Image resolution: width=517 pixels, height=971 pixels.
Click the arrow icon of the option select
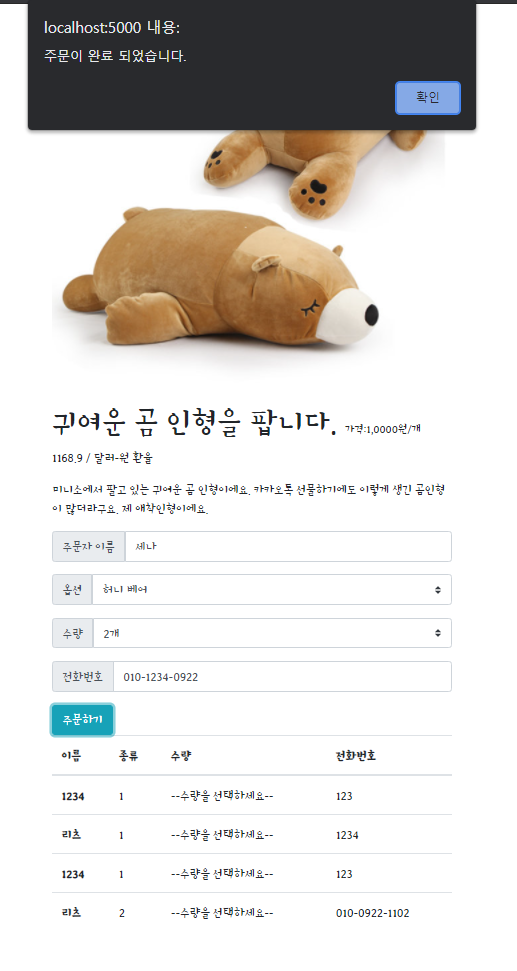[438, 590]
